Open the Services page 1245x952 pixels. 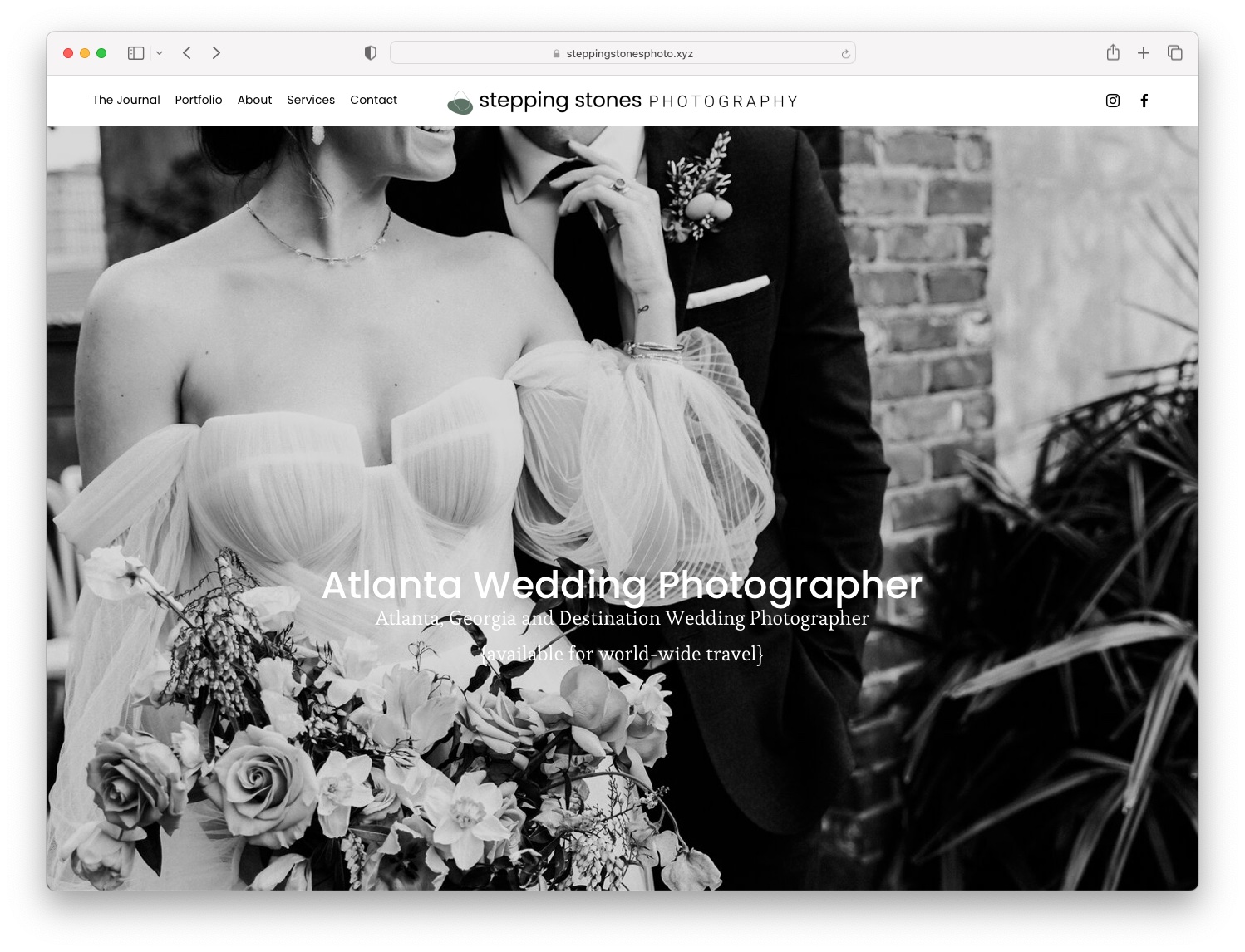click(311, 100)
